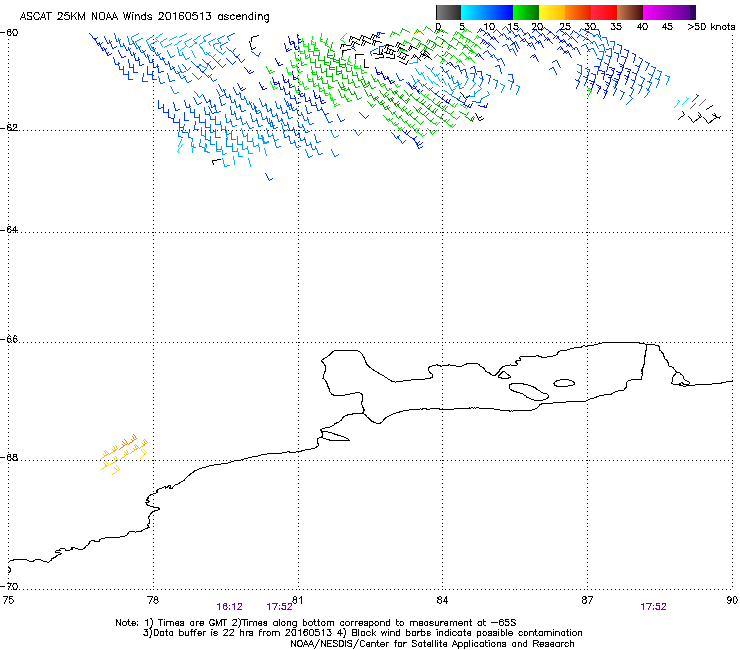
Task: Click the 75 longitude axis label
Action: (8, 600)
